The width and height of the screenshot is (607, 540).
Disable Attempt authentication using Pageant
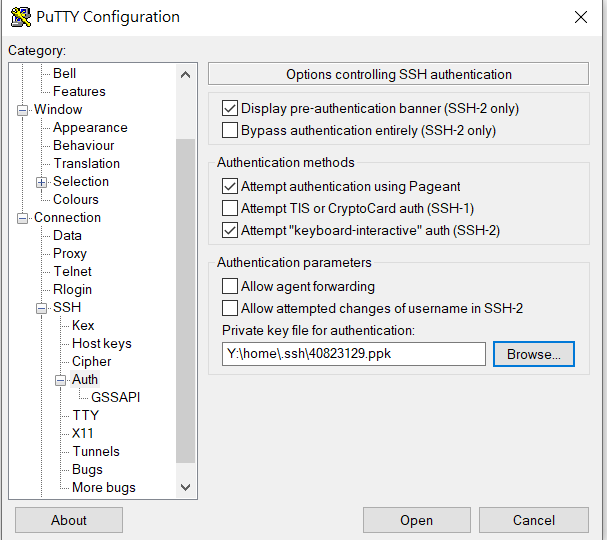(x=230, y=187)
